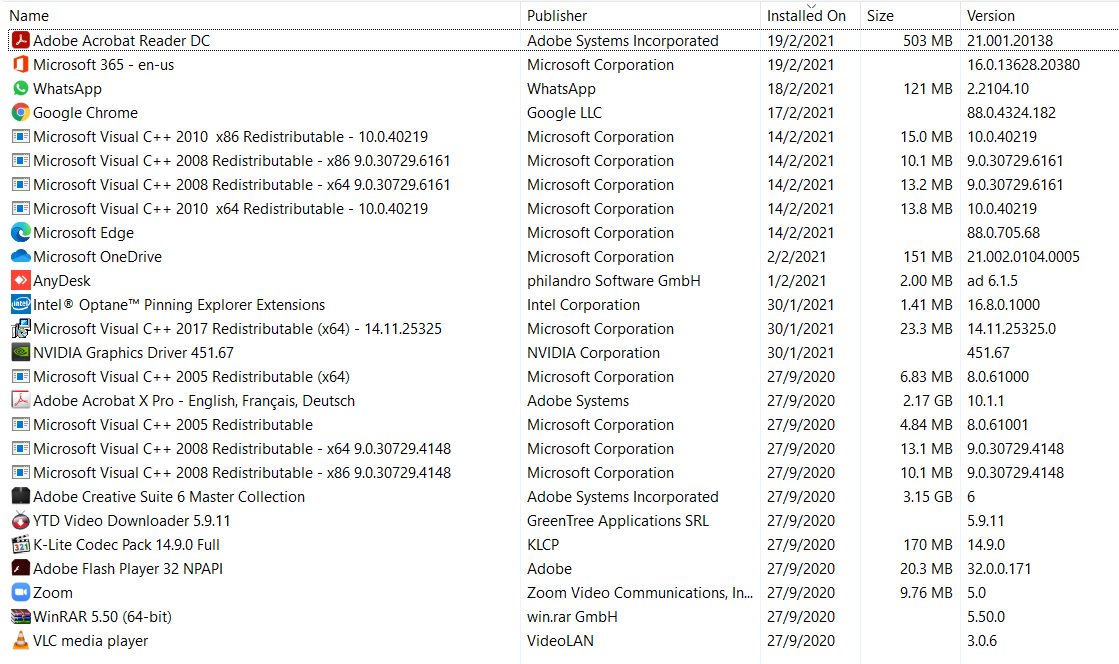The image size is (1119, 664).
Task: Click version 'ad 6.1.5'
Action: 992,281
